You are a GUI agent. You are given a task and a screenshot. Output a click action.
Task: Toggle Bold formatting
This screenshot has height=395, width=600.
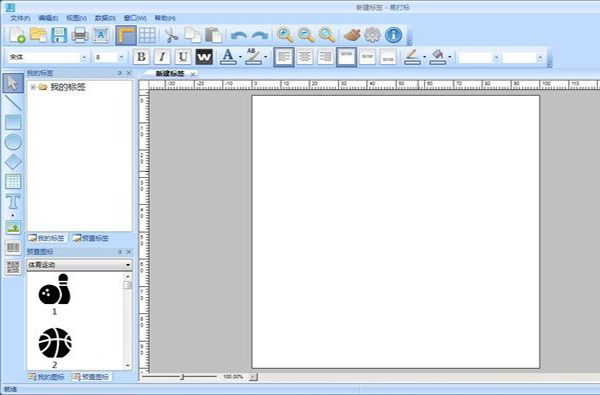141,57
